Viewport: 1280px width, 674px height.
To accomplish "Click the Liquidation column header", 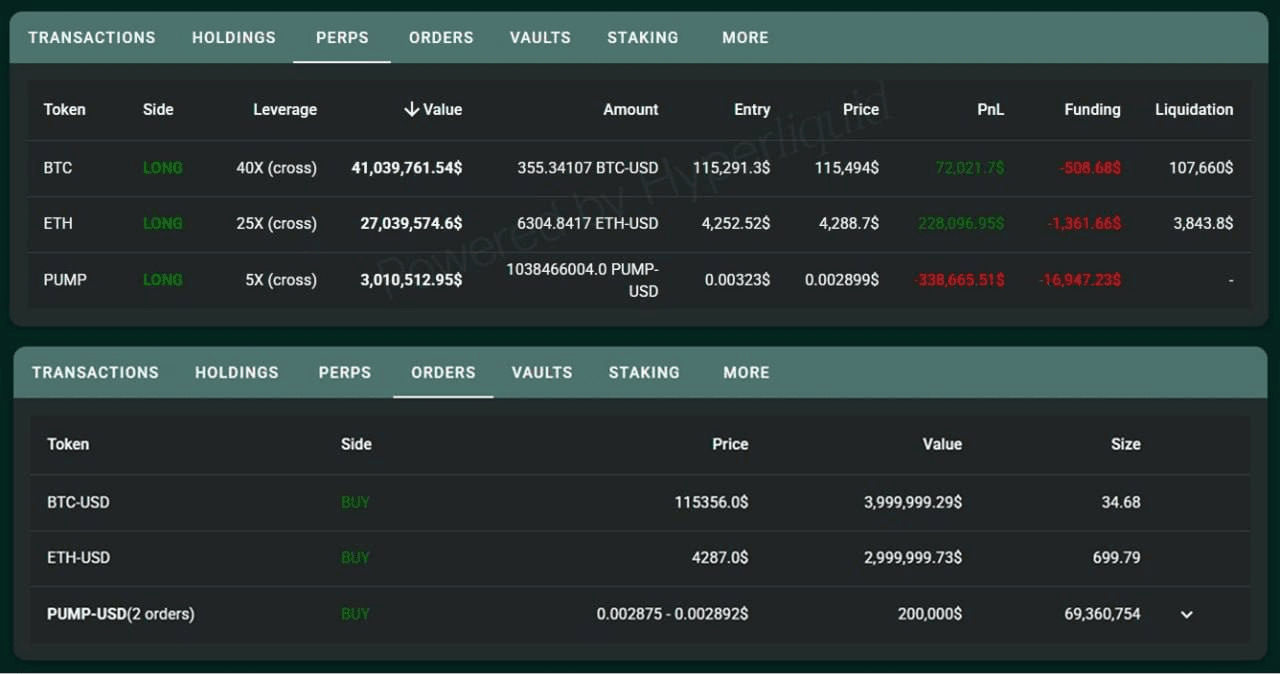I will click(1193, 110).
